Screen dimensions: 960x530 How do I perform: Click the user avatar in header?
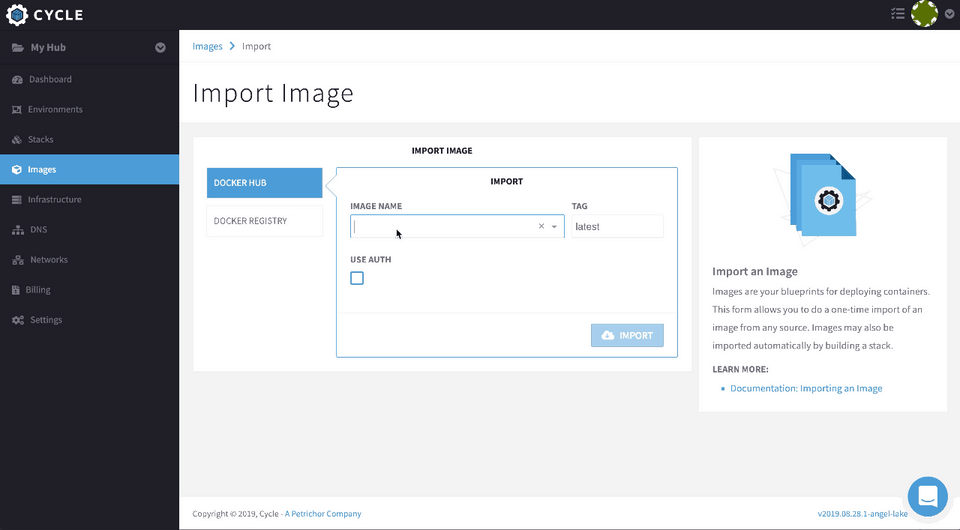(924, 13)
